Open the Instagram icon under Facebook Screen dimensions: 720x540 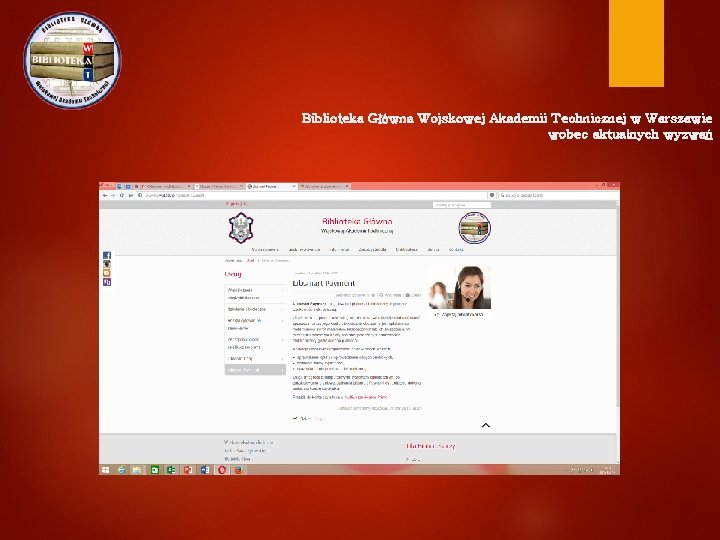107,264
